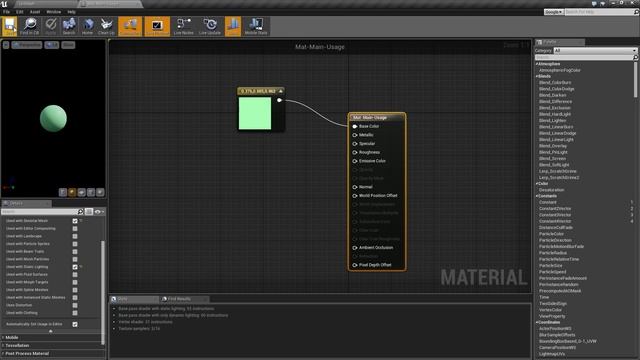Uncheck Automatically Set Usage in Editor

coord(75,324)
